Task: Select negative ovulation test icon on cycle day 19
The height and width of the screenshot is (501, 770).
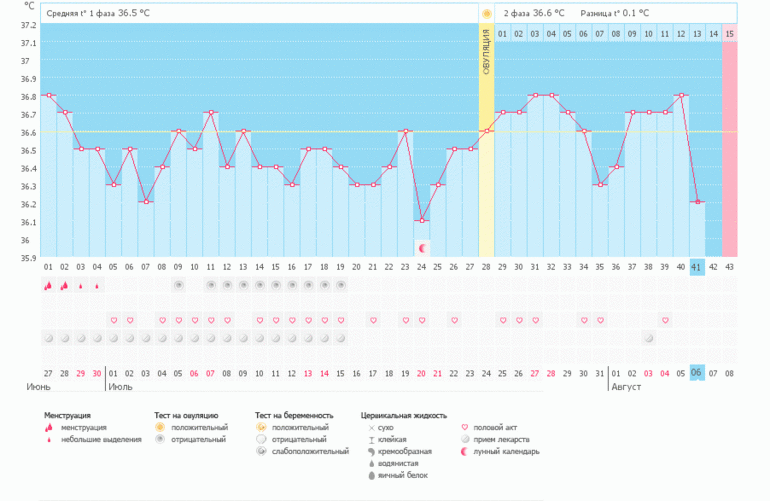Action: pyautogui.click(x=340, y=285)
